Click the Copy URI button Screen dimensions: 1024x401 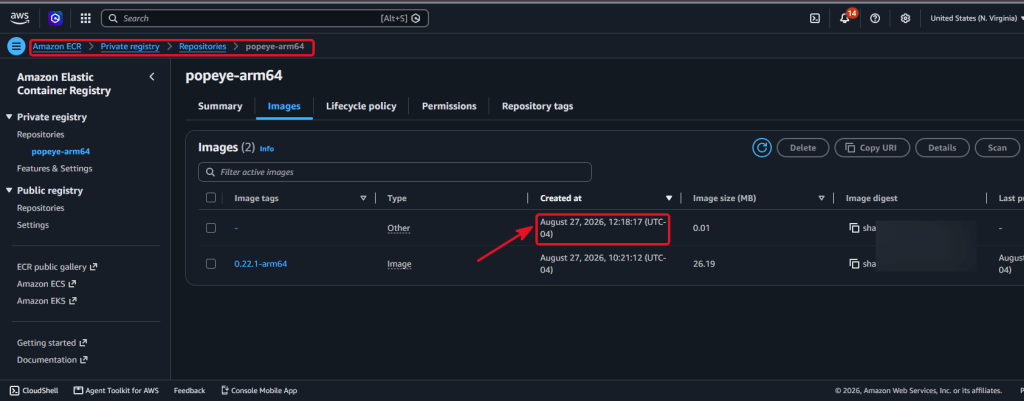[x=872, y=148]
